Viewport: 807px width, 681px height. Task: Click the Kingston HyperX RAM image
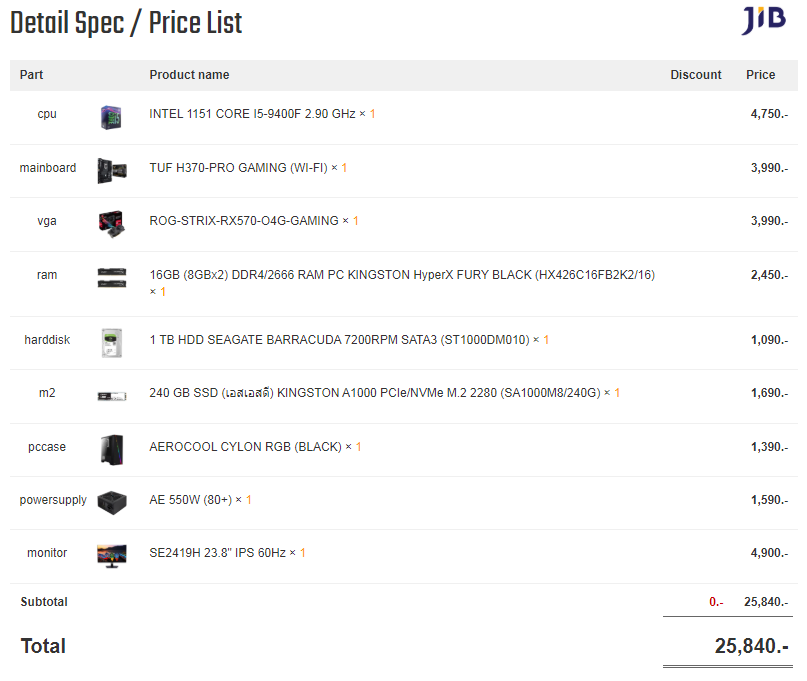tap(111, 277)
